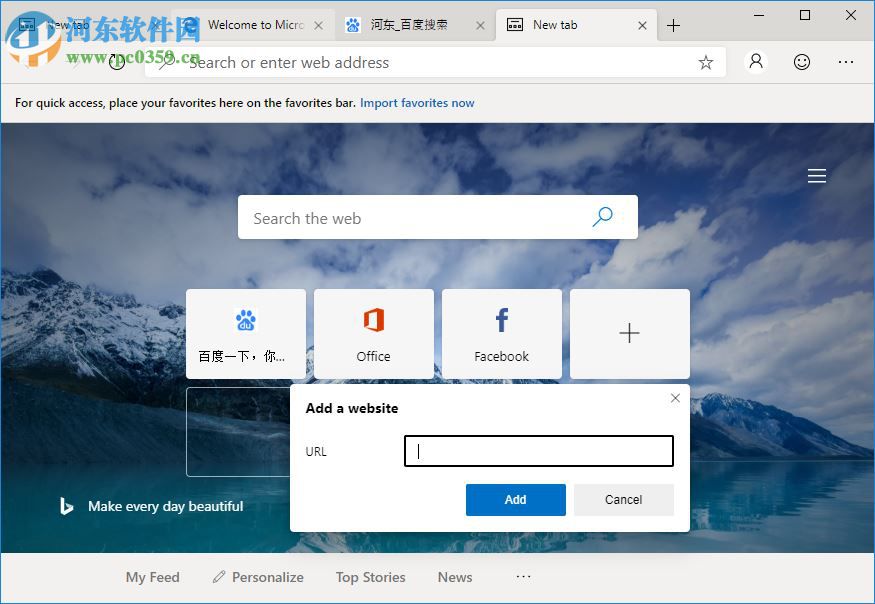
Task: Open a new tab with the plus button
Action: pos(674,24)
